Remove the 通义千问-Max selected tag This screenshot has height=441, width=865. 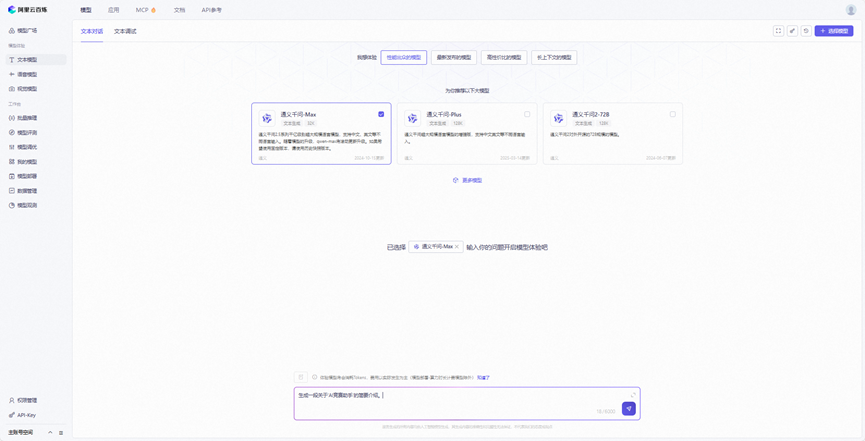(457, 247)
